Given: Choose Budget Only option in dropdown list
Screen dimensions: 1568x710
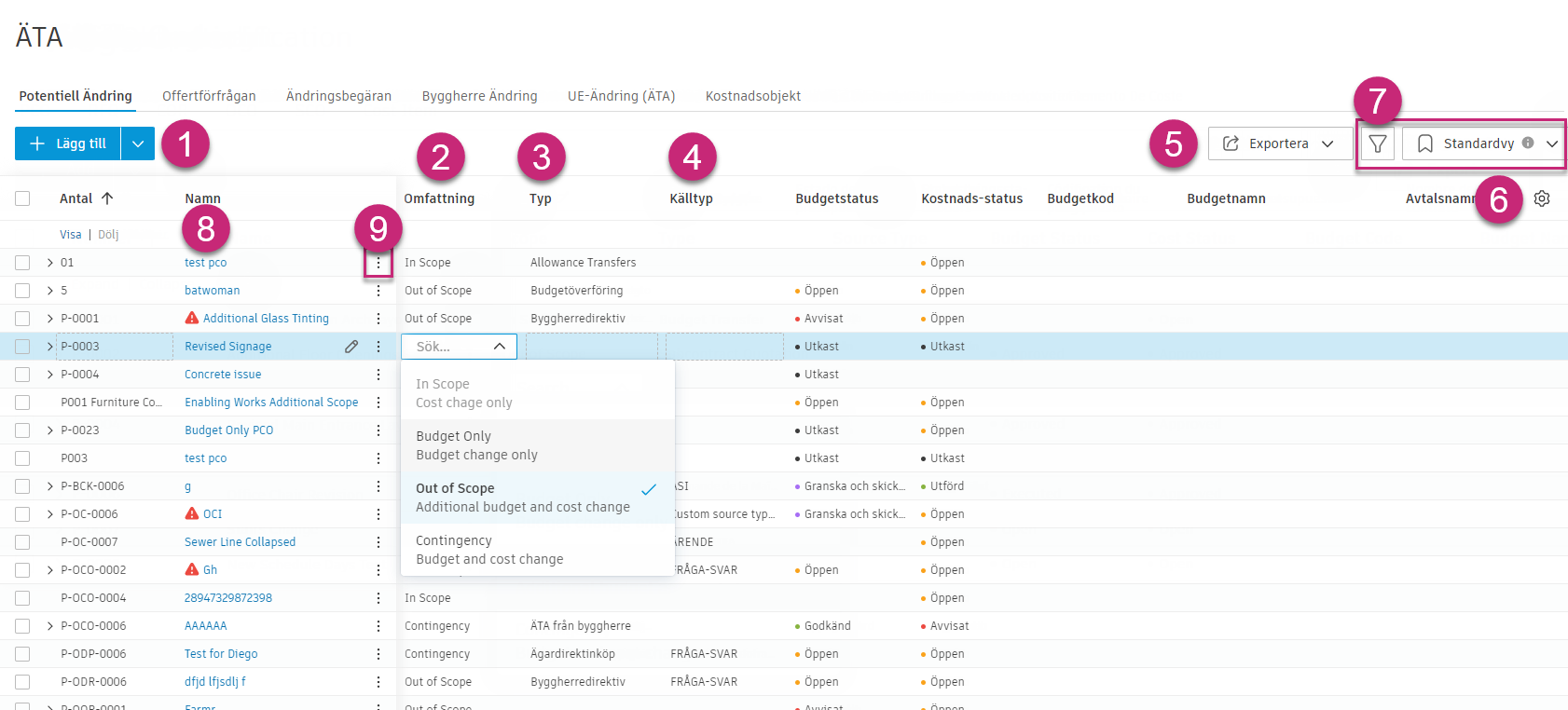Looking at the screenshot, I should [538, 445].
